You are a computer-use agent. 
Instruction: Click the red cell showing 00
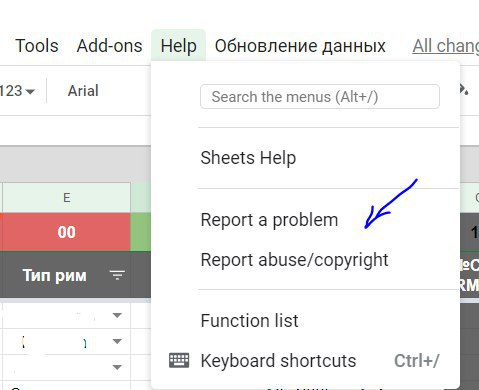click(66, 232)
